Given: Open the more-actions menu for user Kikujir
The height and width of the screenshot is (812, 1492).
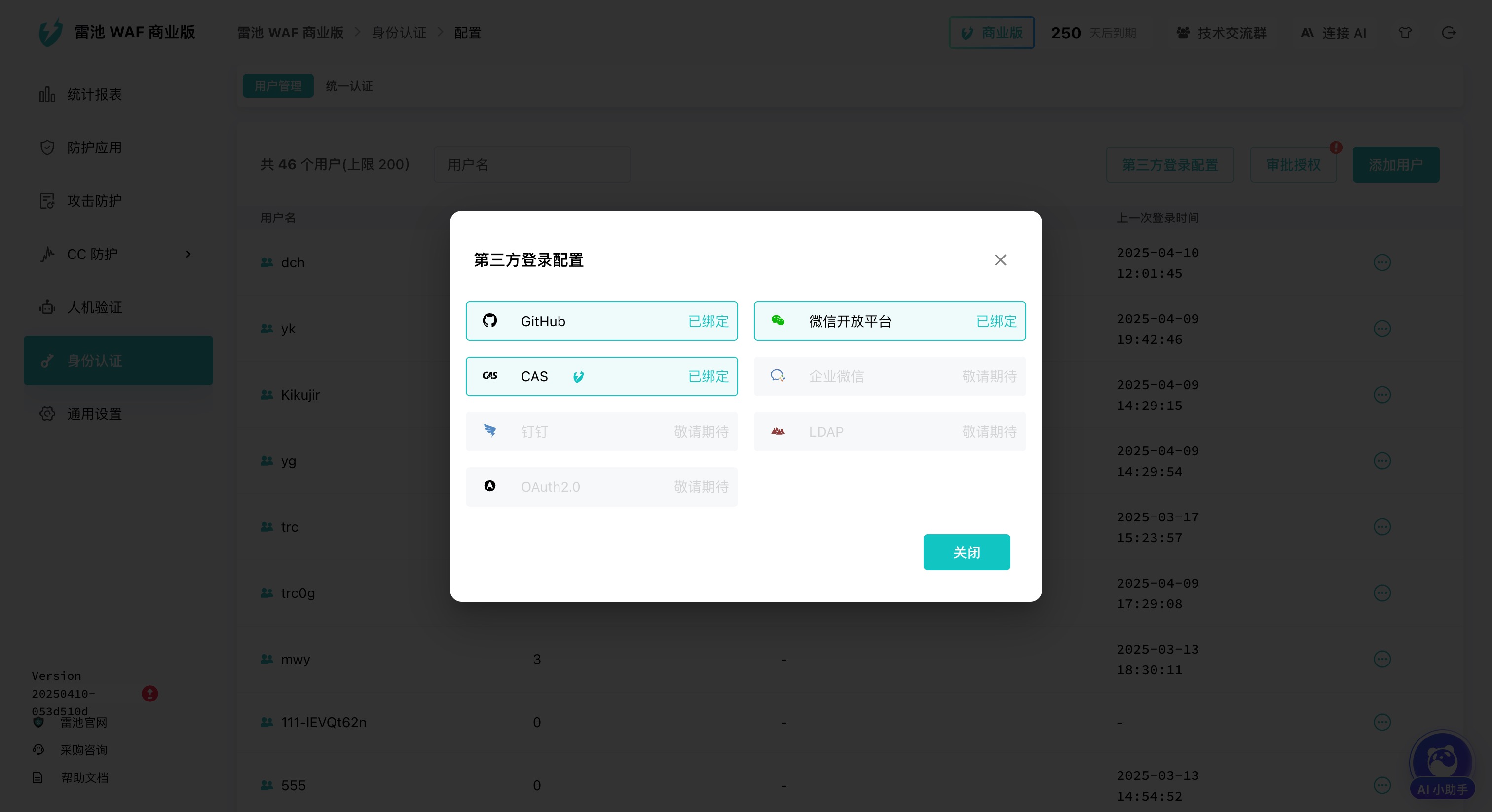Looking at the screenshot, I should click(1382, 395).
